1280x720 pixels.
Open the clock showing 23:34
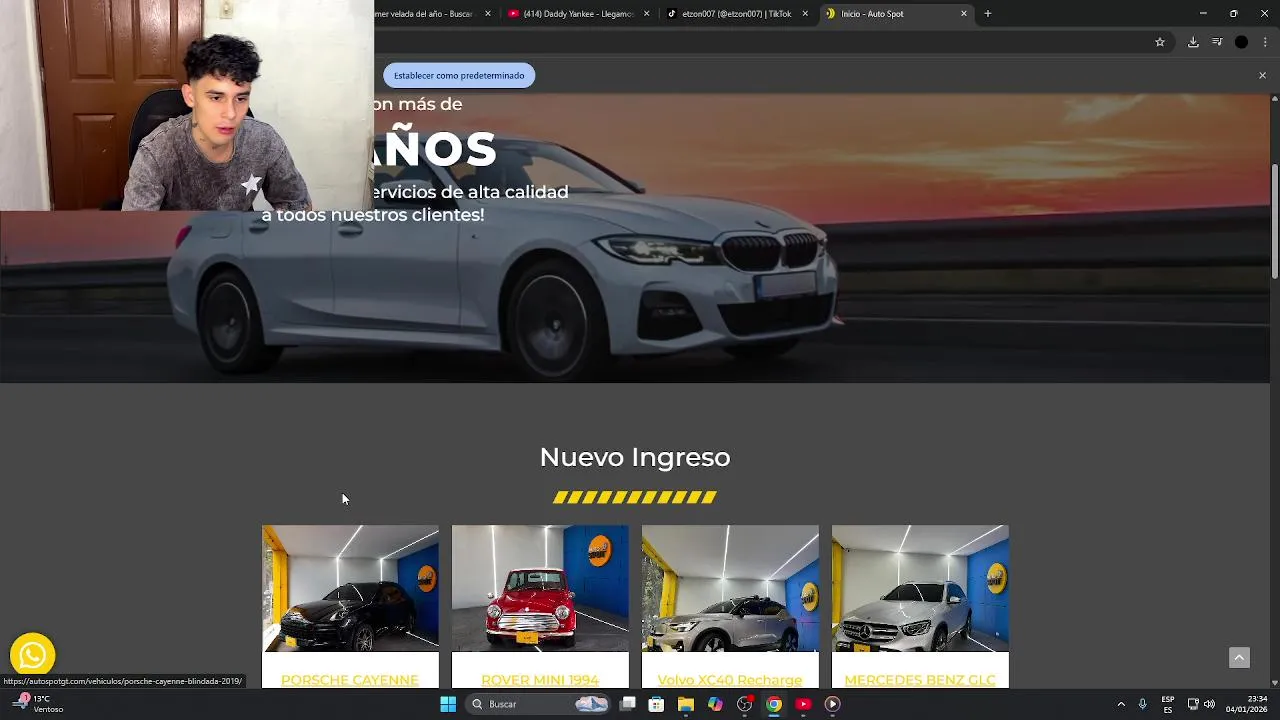[1247, 704]
